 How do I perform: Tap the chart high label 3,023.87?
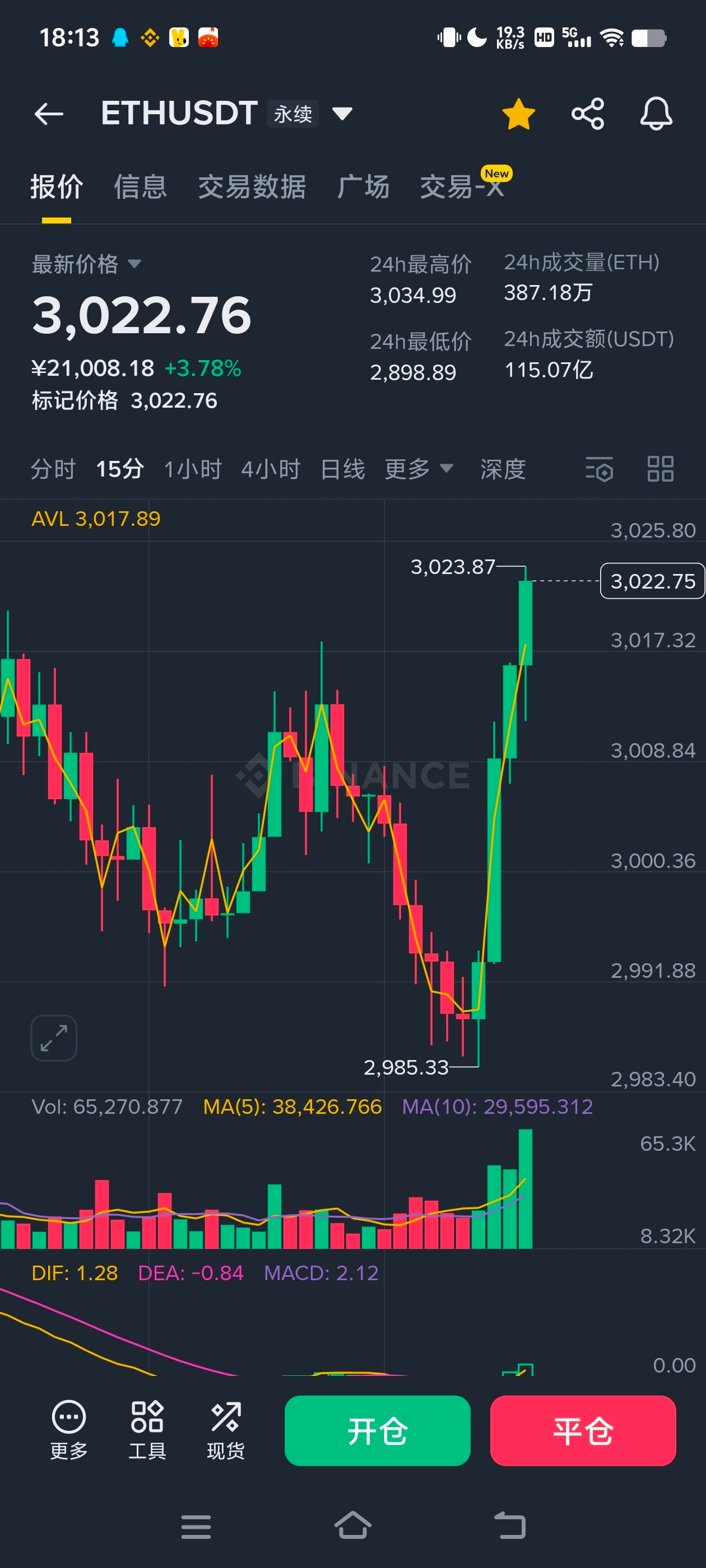(453, 567)
